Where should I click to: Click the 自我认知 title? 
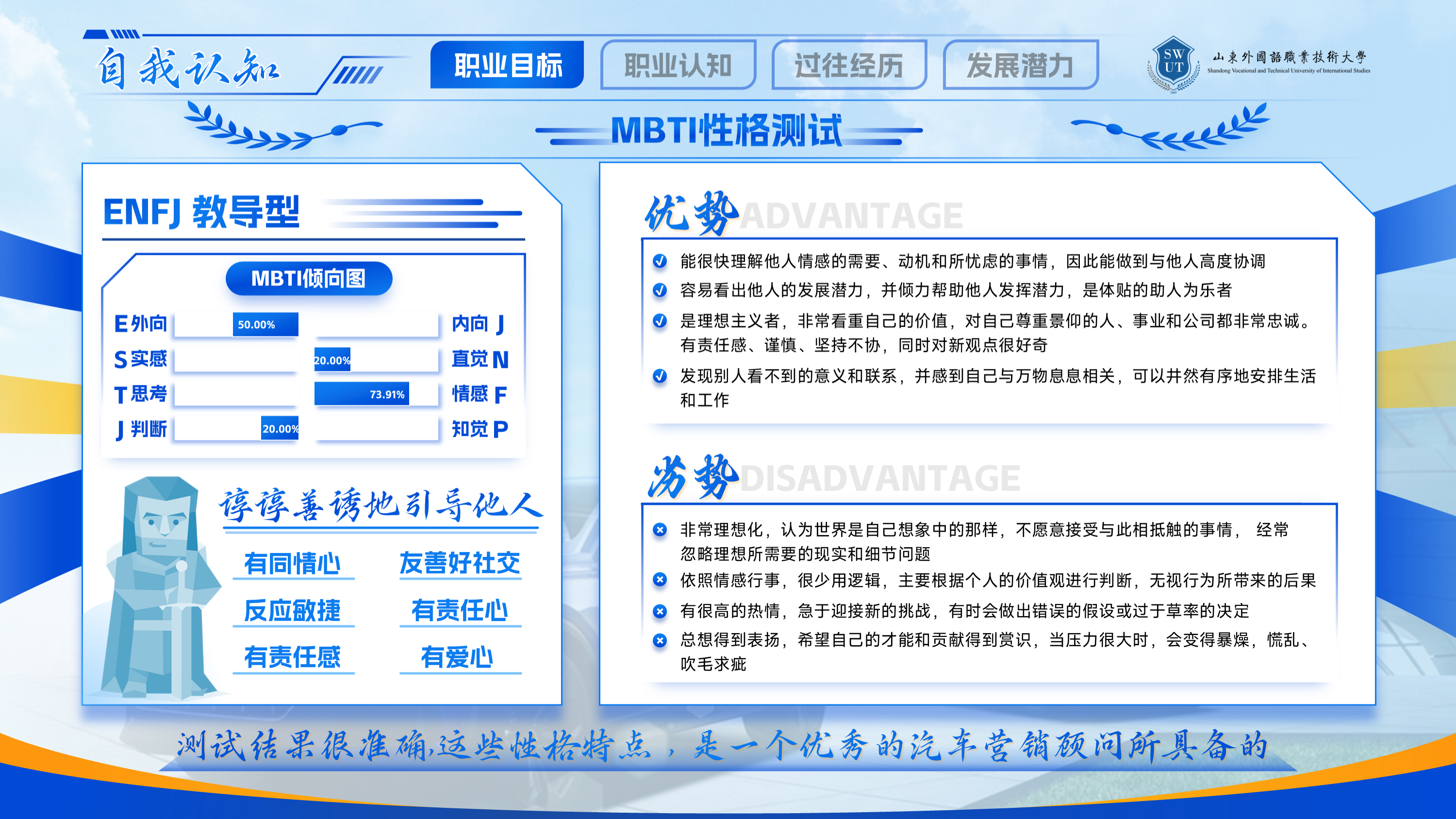pos(188,68)
